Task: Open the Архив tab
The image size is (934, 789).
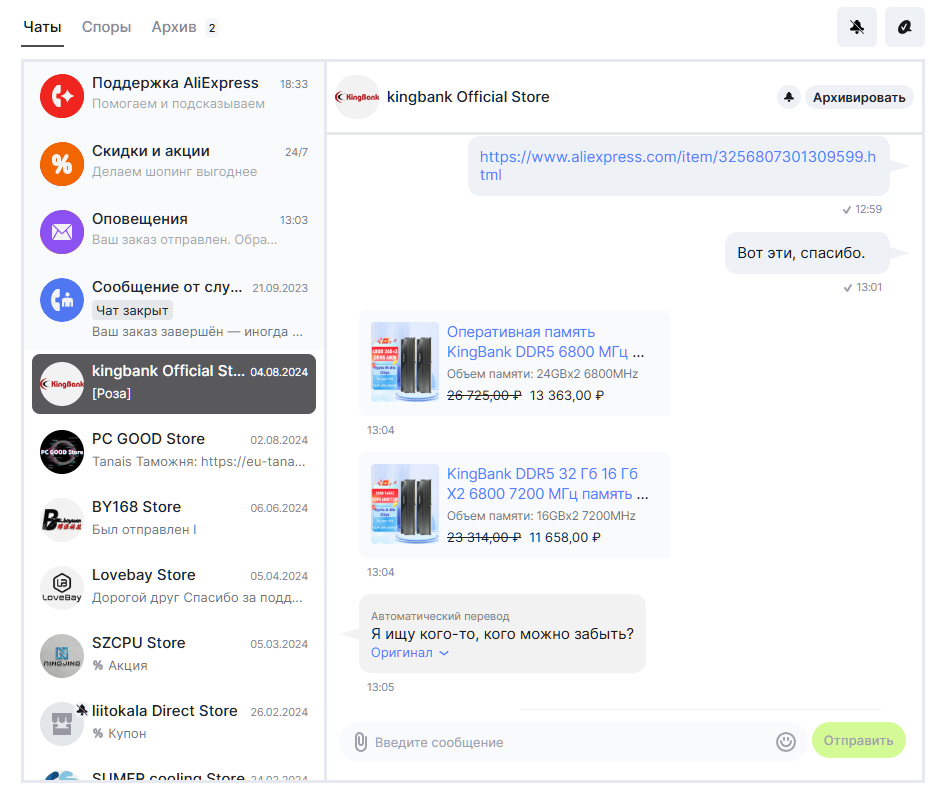Action: coord(174,27)
